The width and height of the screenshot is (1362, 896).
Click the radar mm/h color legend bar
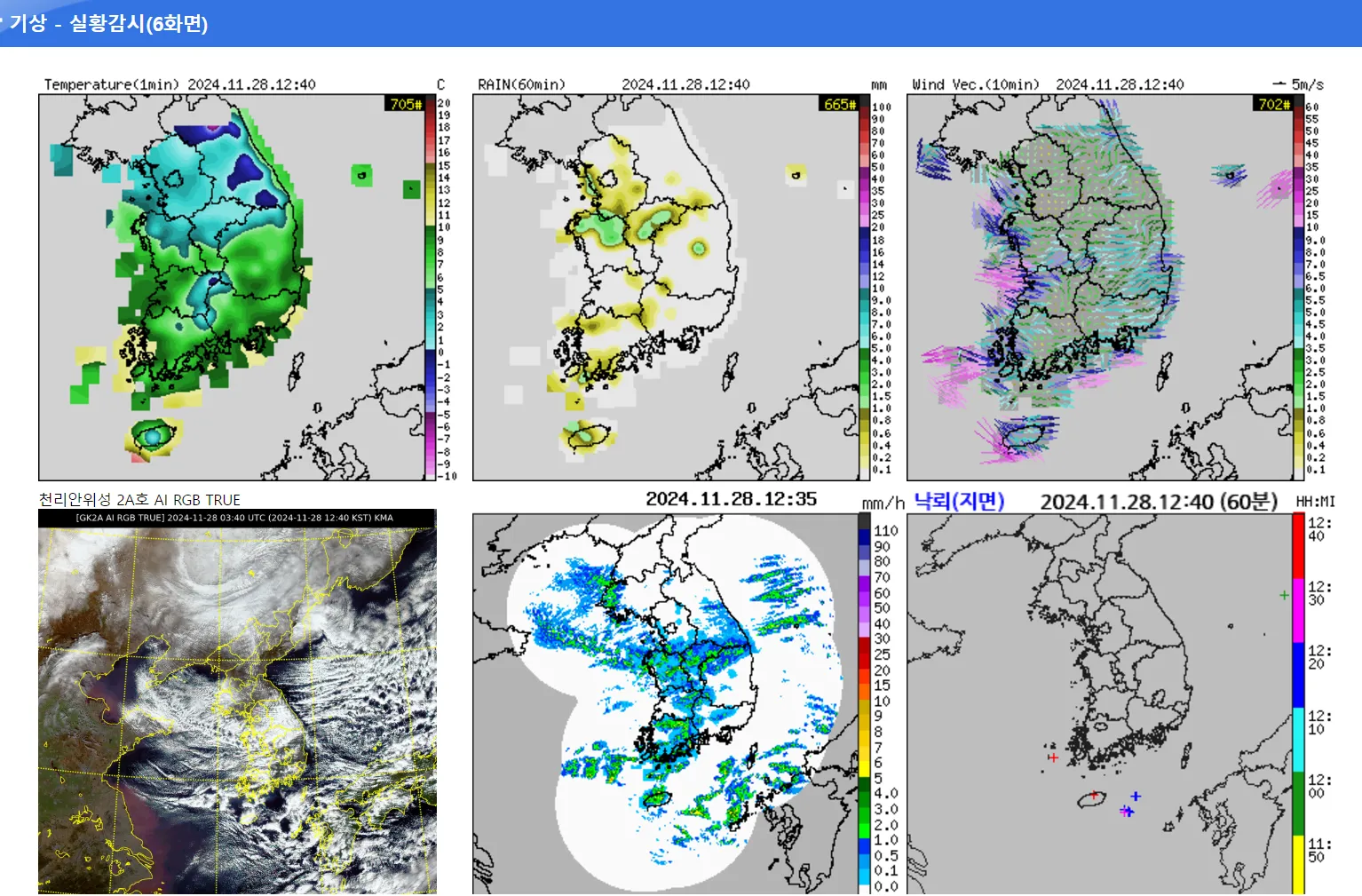tap(864, 703)
